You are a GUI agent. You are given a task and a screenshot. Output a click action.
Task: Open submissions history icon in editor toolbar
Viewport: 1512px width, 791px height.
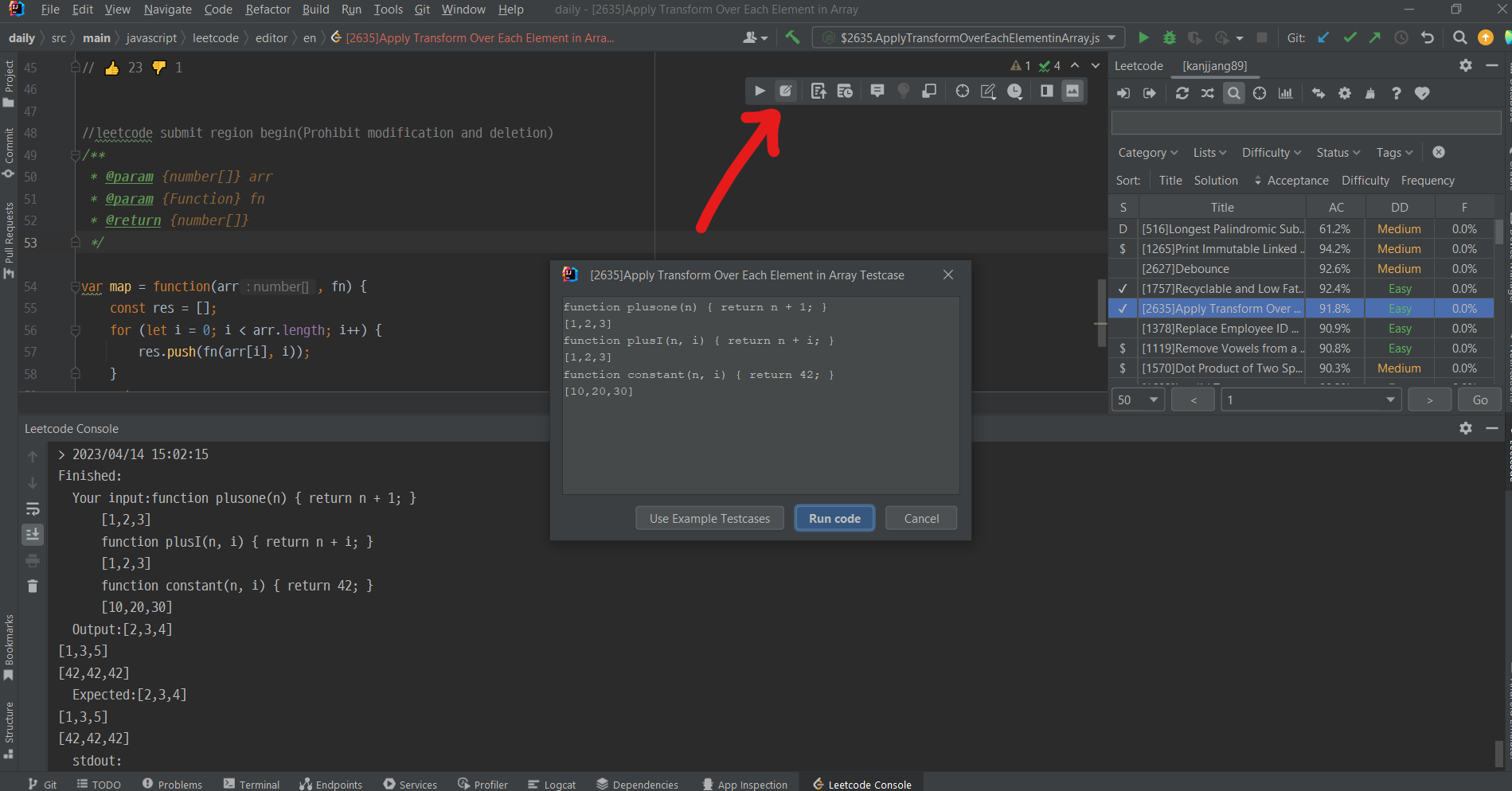(845, 91)
